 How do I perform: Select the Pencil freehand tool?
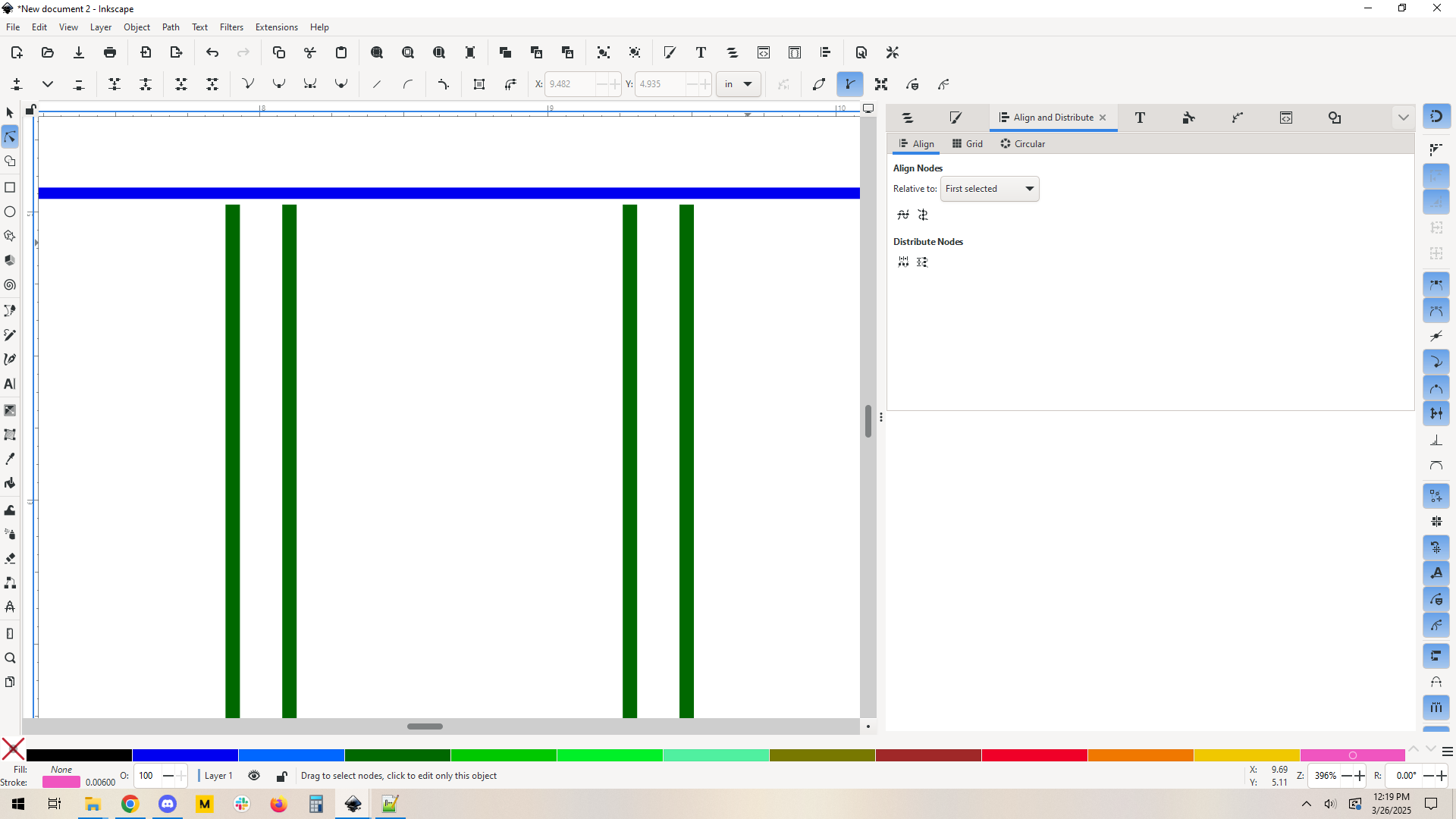tap(10, 335)
